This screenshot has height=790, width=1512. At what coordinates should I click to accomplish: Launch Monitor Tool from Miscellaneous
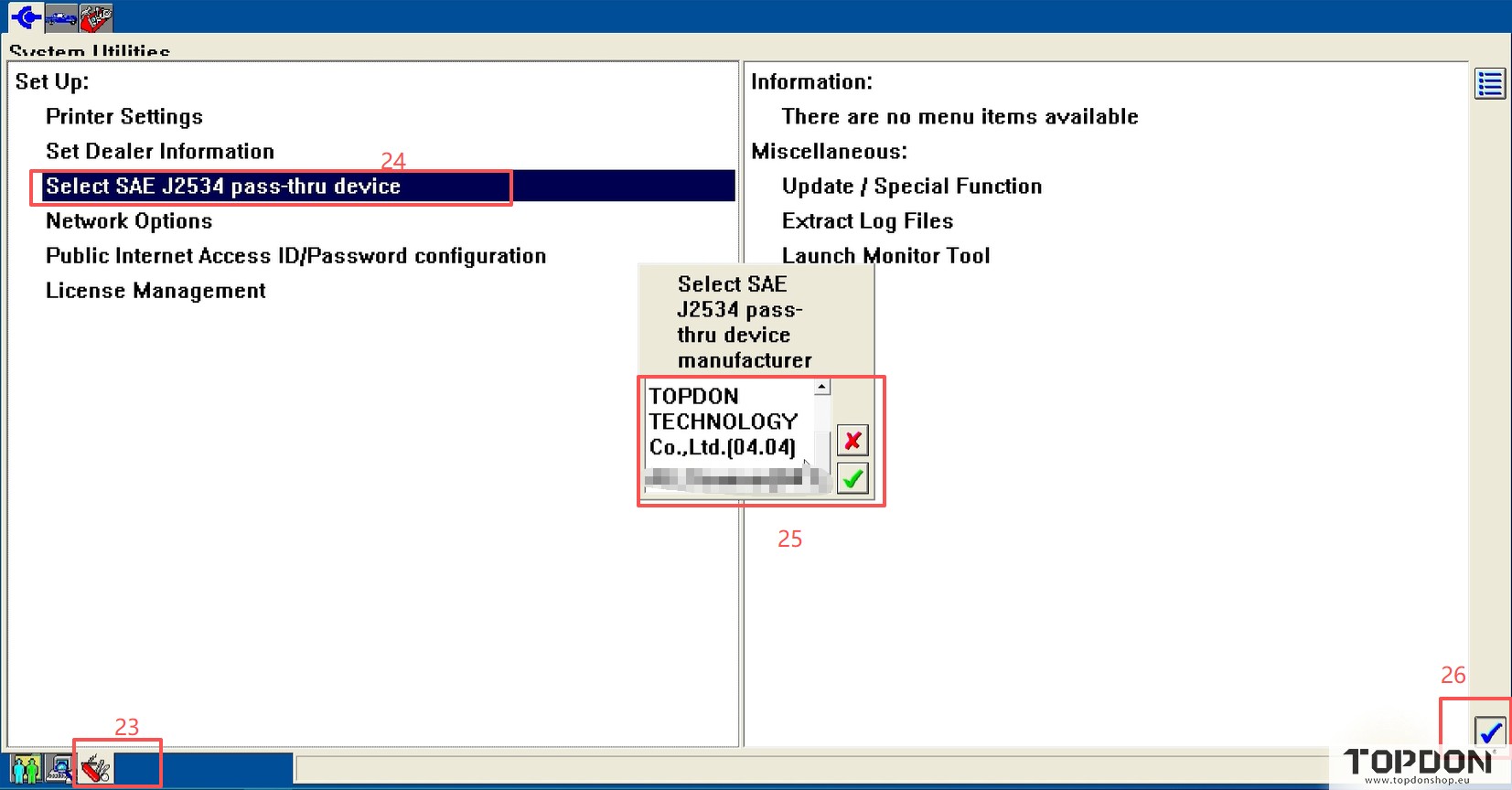click(885, 256)
